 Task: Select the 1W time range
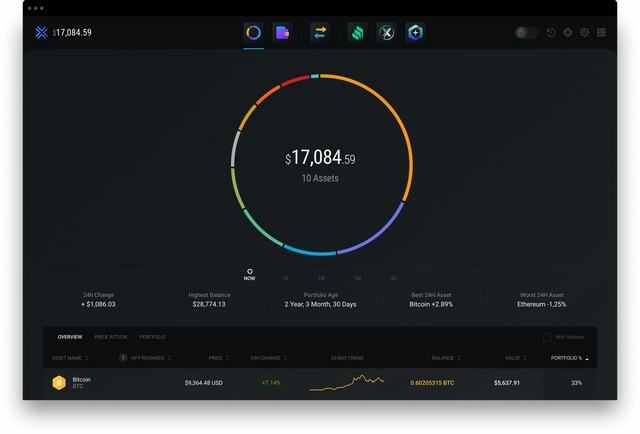tap(321, 278)
